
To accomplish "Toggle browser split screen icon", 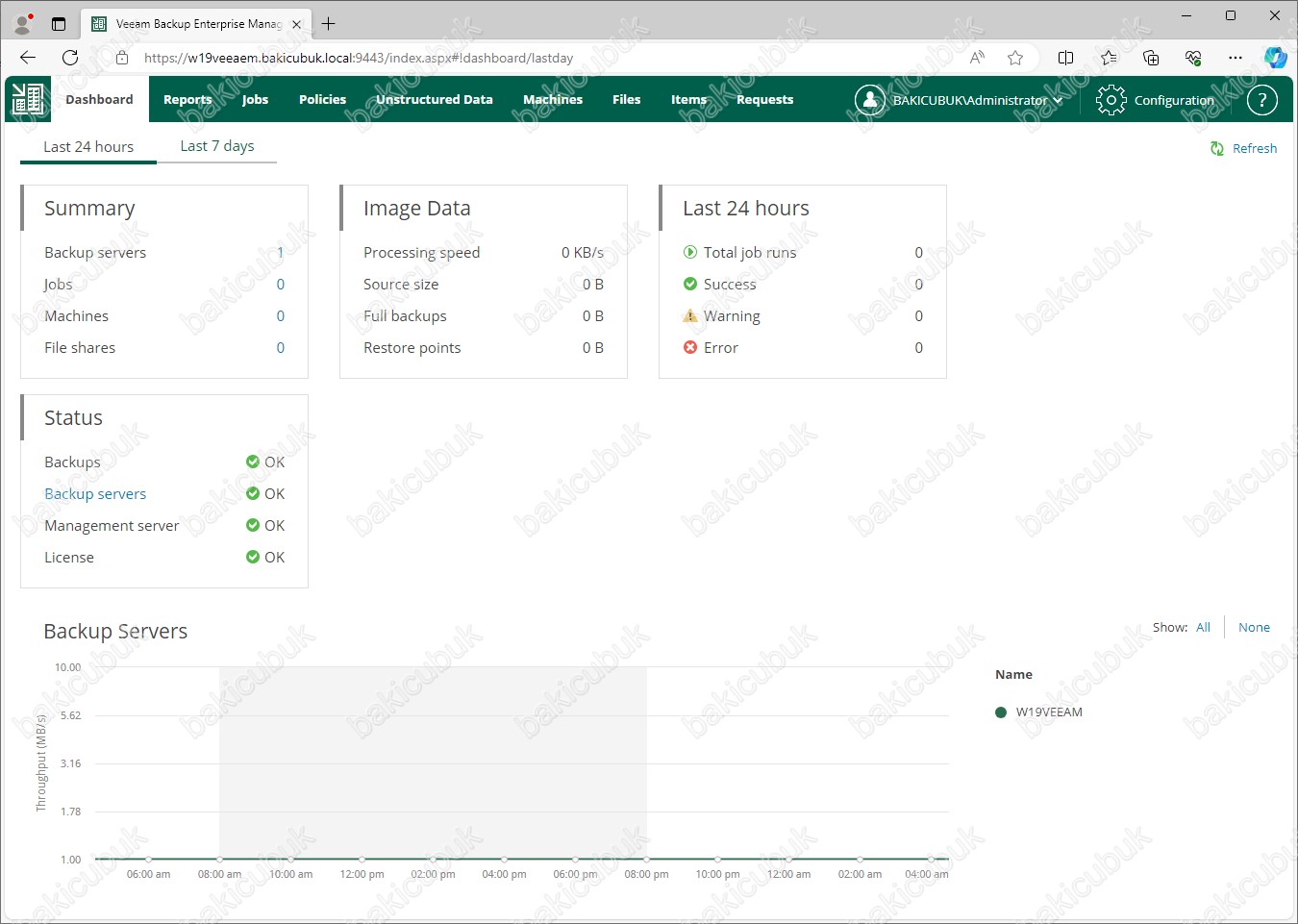I will pyautogui.click(x=1065, y=58).
